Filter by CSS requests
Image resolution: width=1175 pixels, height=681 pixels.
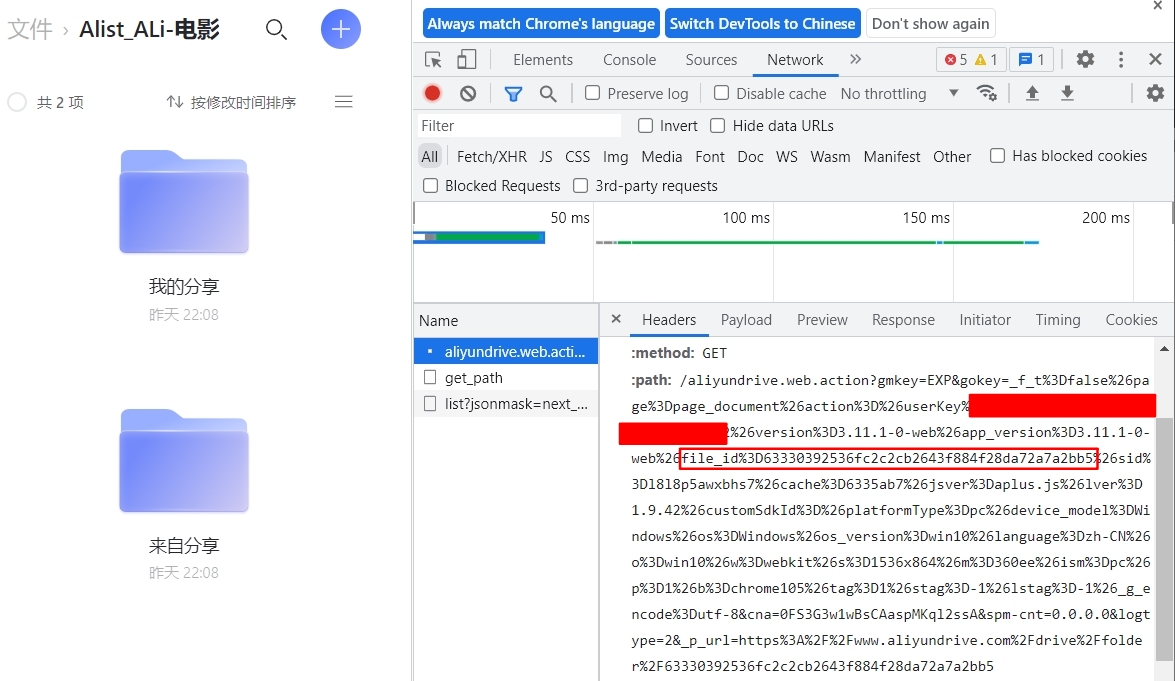click(x=577, y=157)
